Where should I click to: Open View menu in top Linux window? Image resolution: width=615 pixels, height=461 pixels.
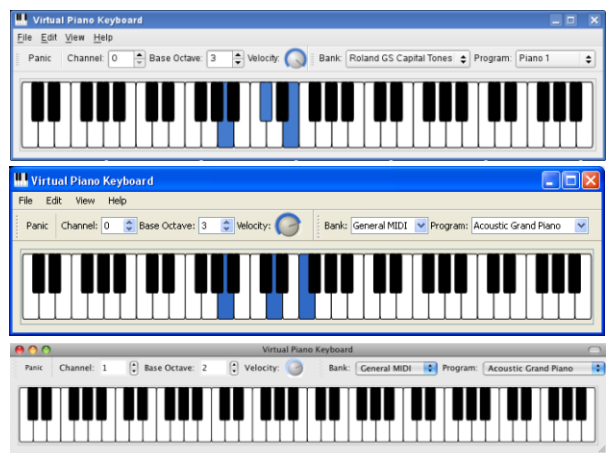point(75,38)
